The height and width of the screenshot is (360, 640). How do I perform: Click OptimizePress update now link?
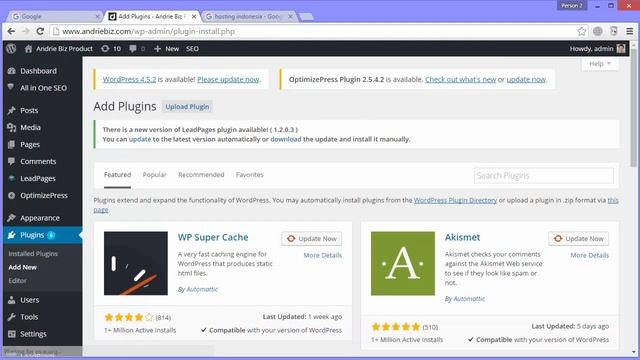coord(526,80)
